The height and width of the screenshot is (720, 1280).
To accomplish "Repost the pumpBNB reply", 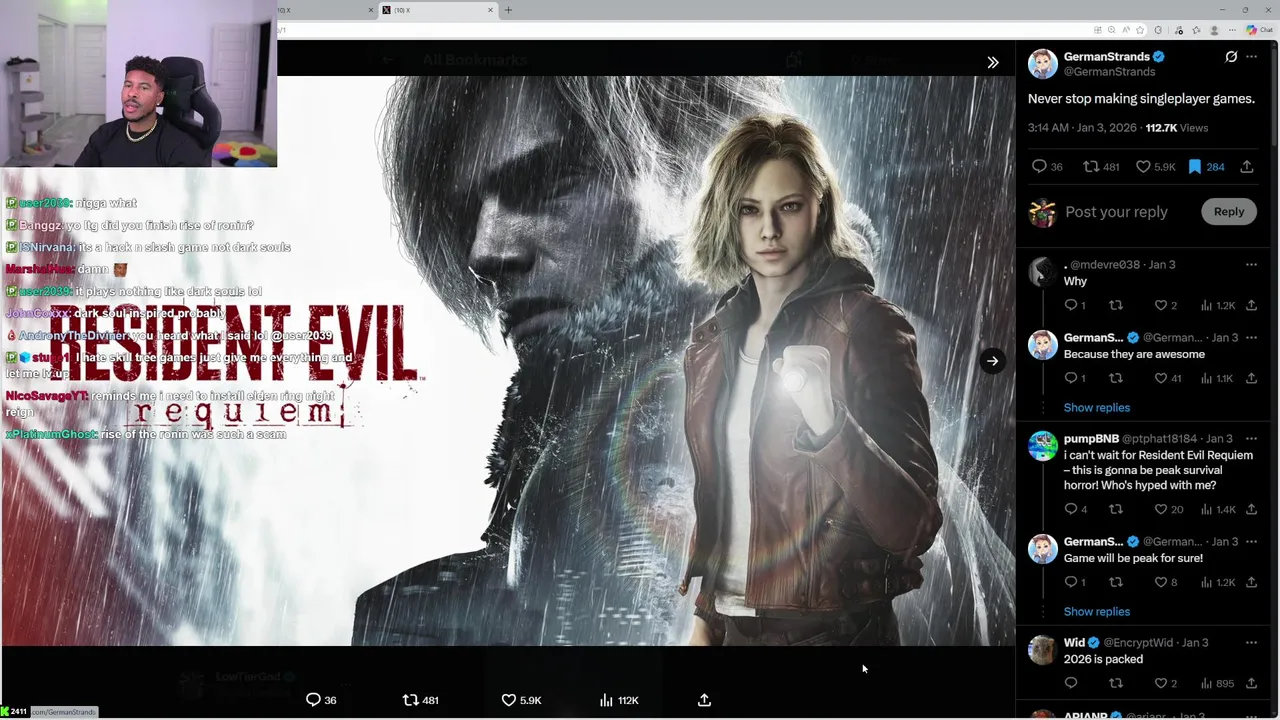I will pos(1116,509).
